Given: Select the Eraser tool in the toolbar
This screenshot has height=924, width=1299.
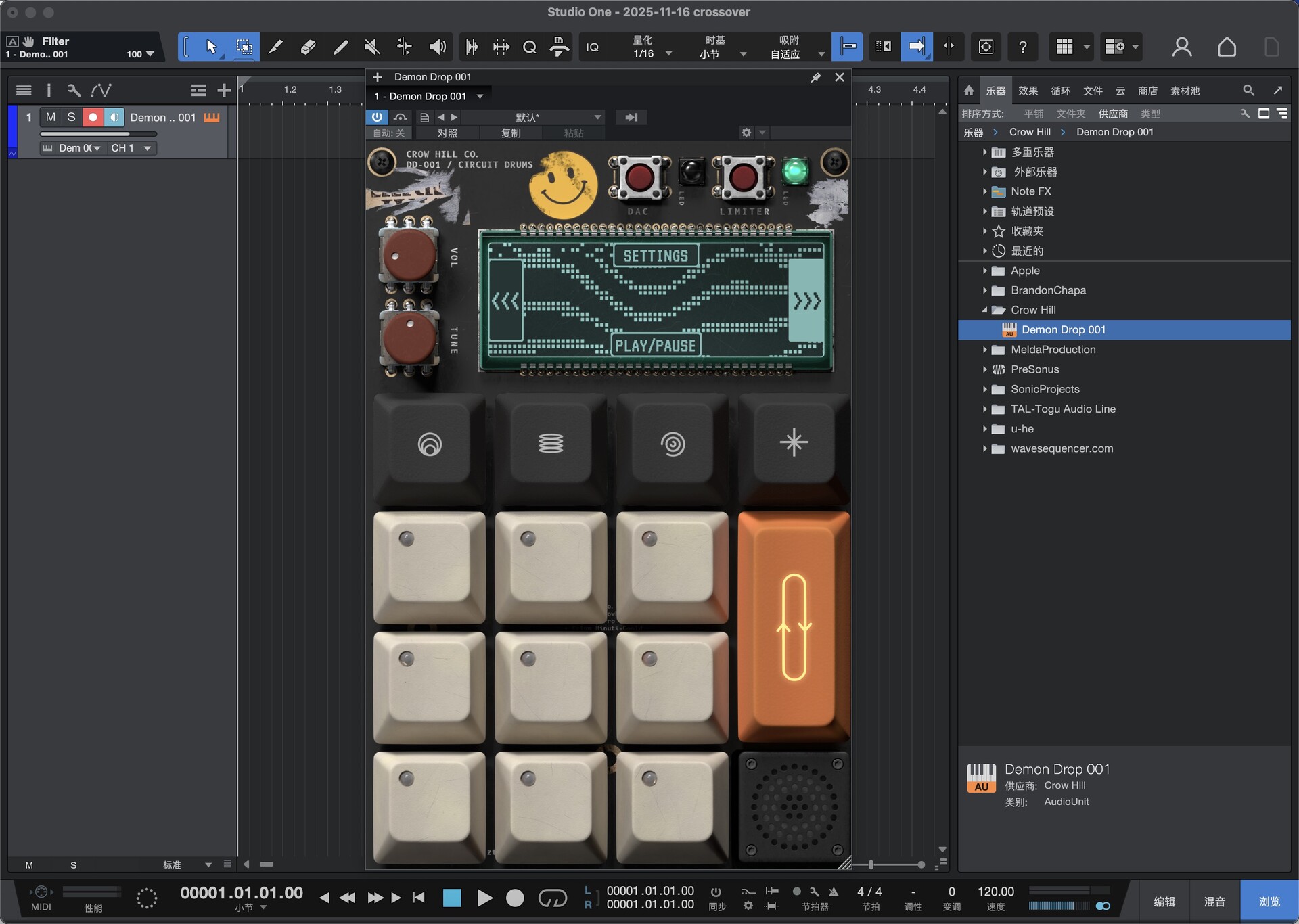Looking at the screenshot, I should (308, 47).
